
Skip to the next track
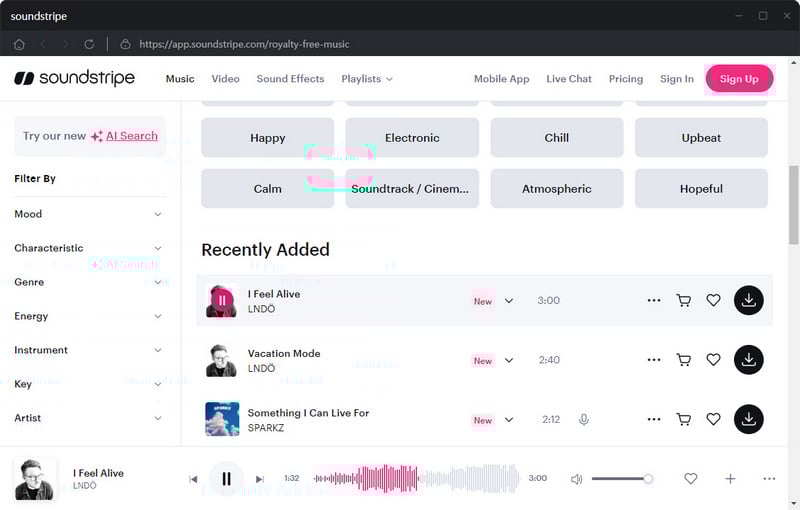click(x=260, y=479)
